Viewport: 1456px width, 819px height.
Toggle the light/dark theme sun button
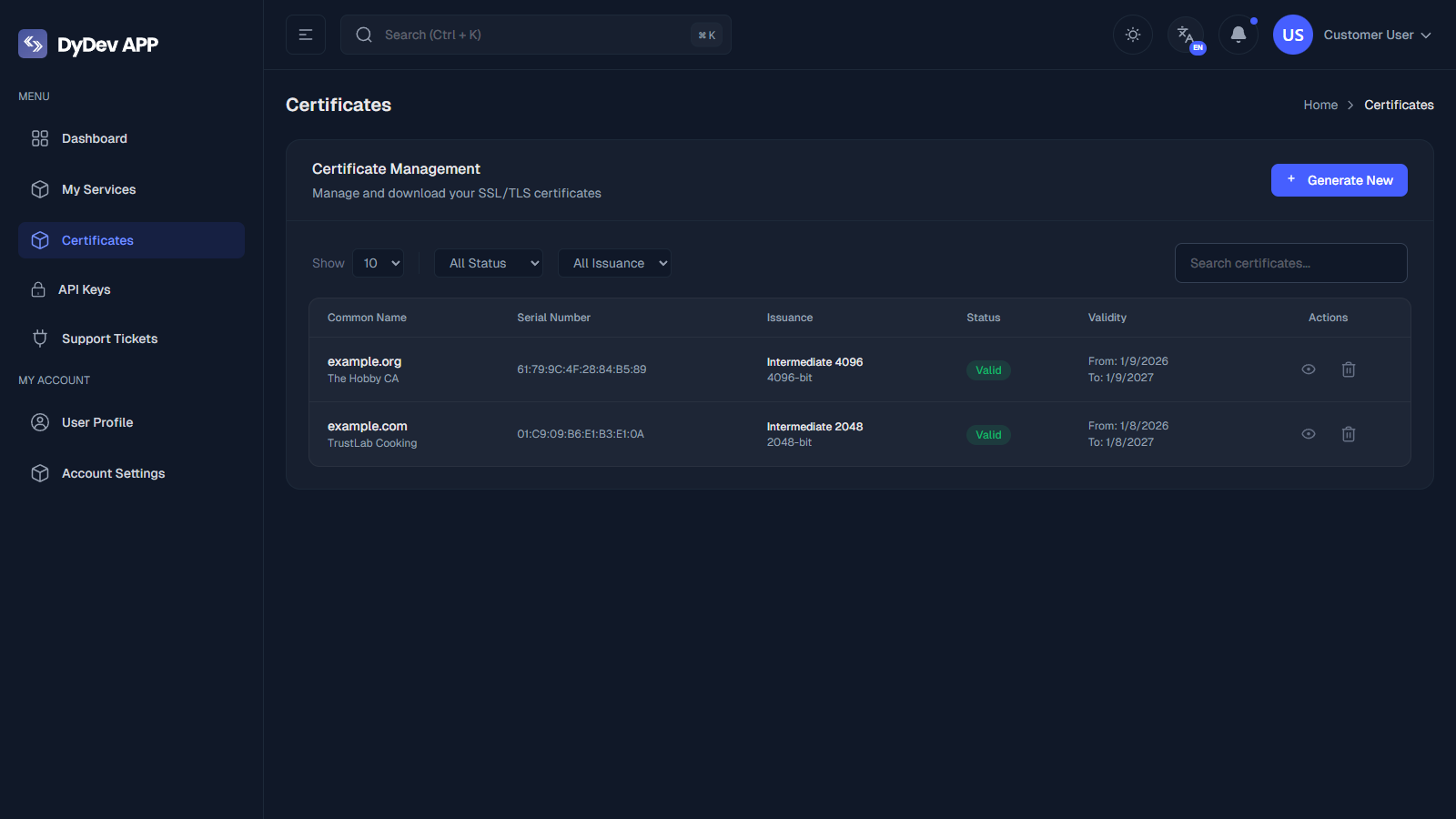tap(1133, 35)
